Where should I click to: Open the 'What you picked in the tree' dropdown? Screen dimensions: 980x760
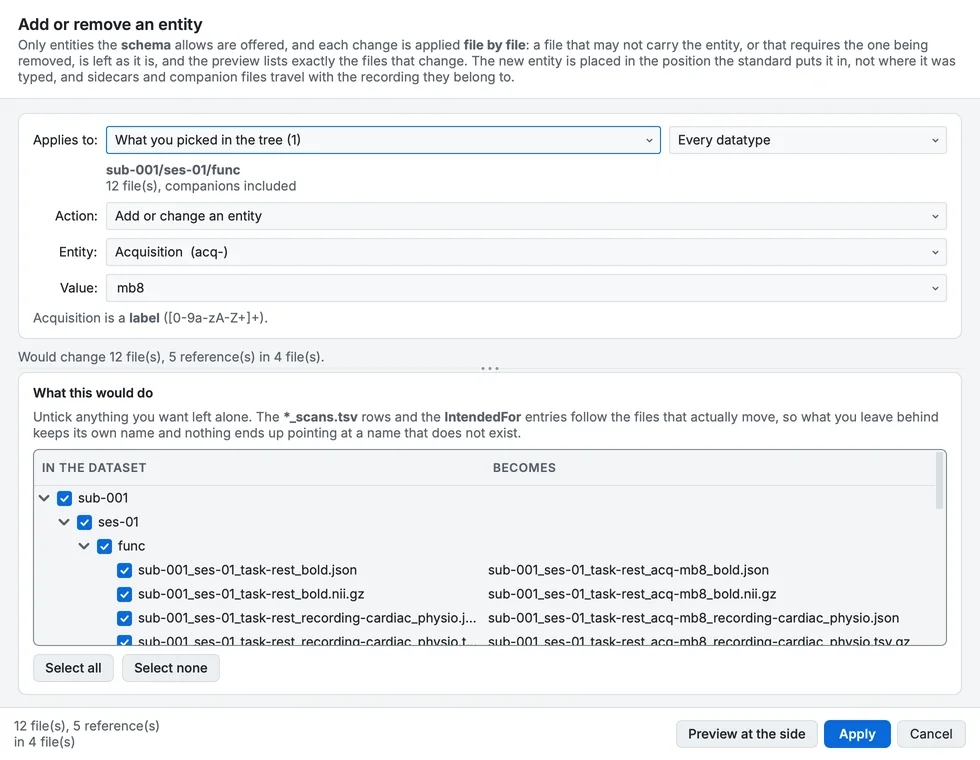tap(383, 140)
